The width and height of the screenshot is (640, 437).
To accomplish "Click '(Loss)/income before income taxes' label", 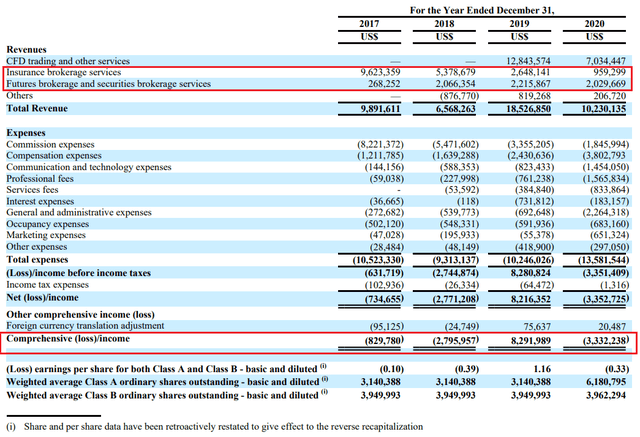I will tap(78, 273).
